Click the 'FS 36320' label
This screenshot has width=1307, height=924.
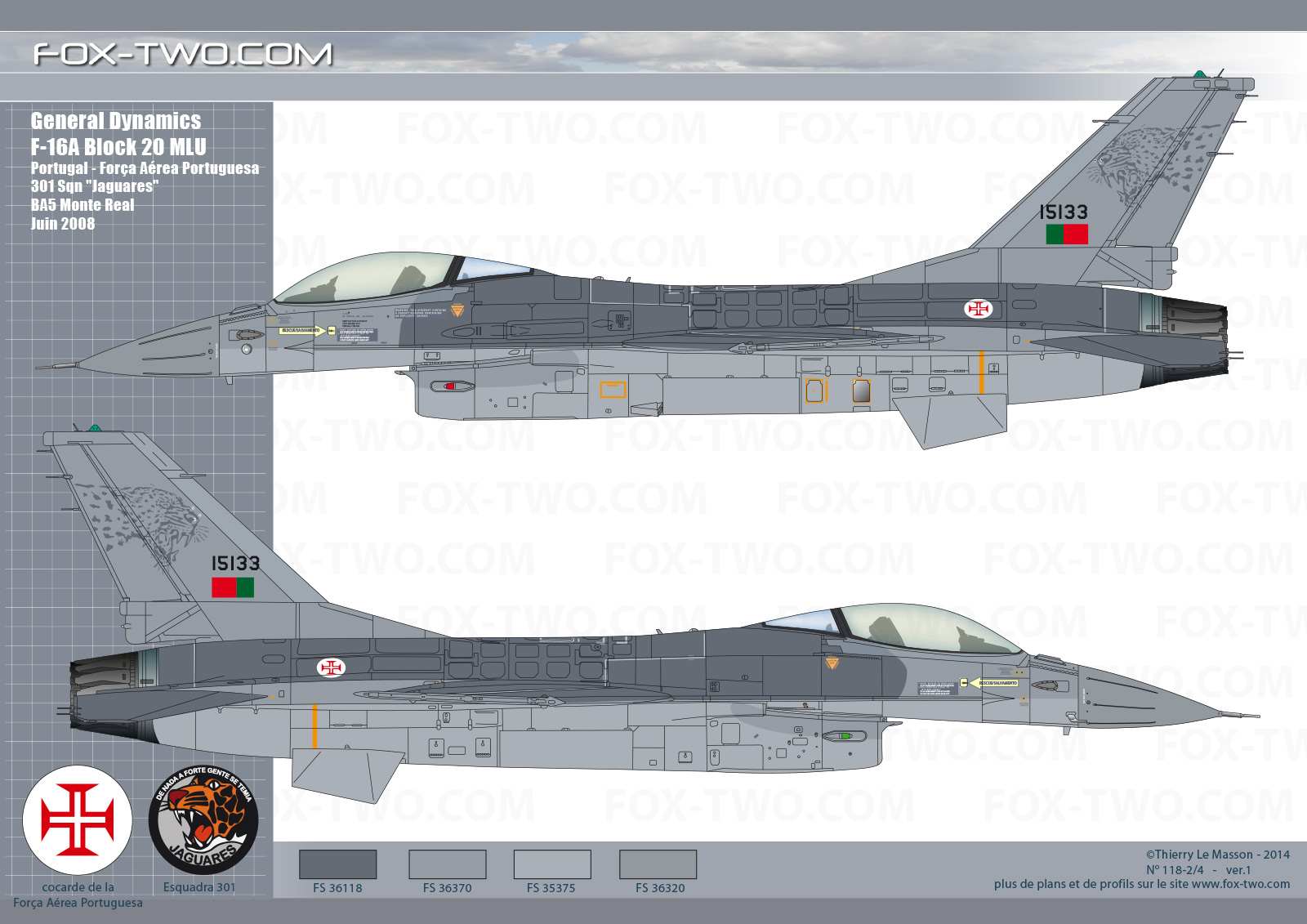coord(660,888)
